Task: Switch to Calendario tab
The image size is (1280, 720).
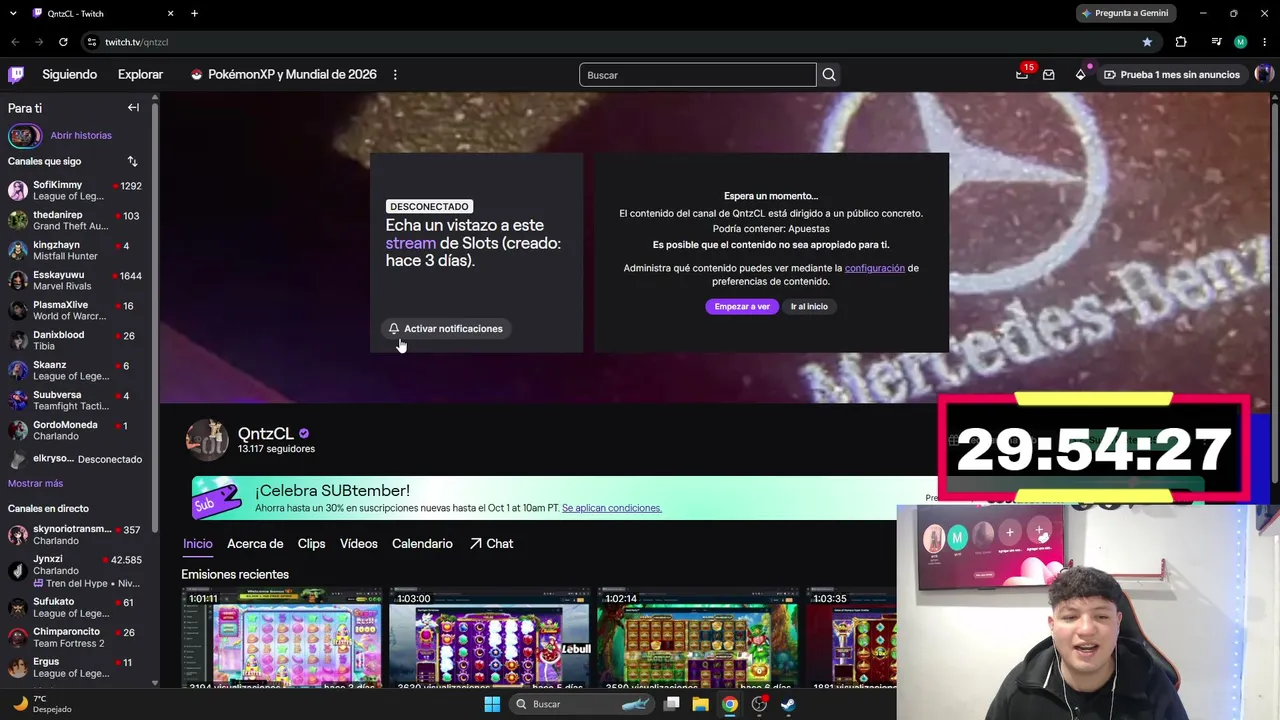Action: (422, 544)
